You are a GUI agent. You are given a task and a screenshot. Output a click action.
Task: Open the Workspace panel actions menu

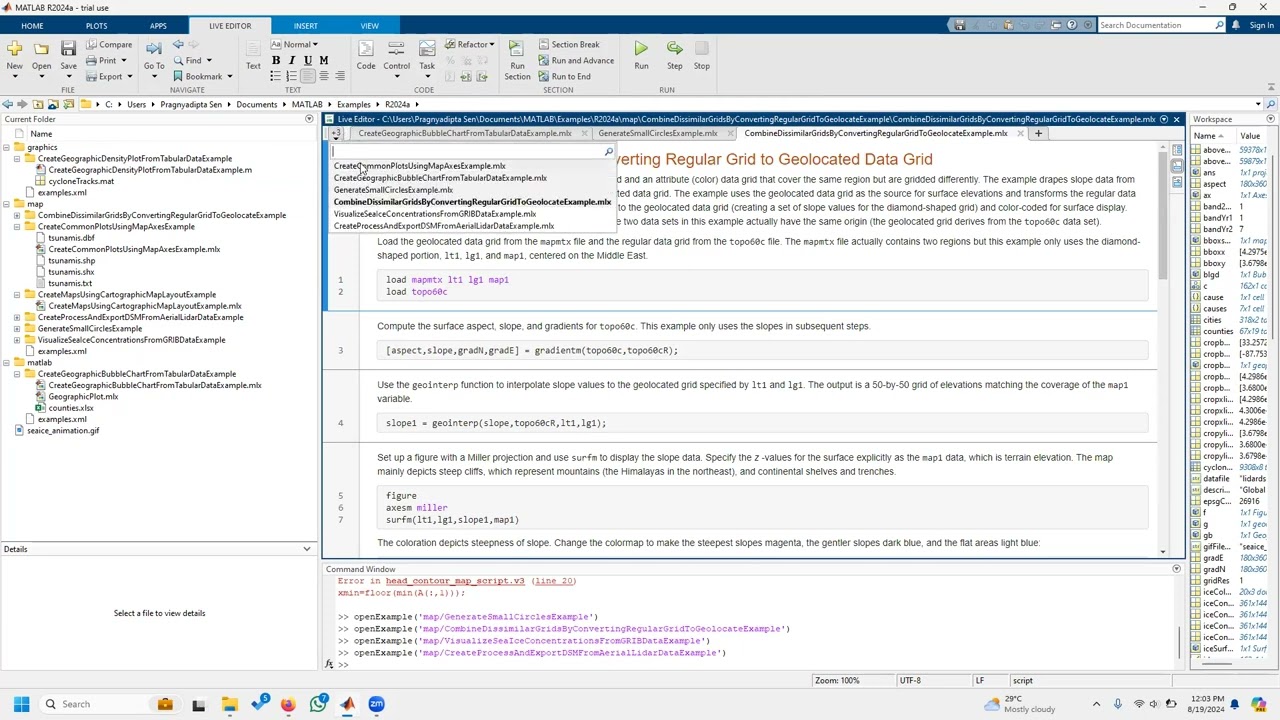[1270, 119]
